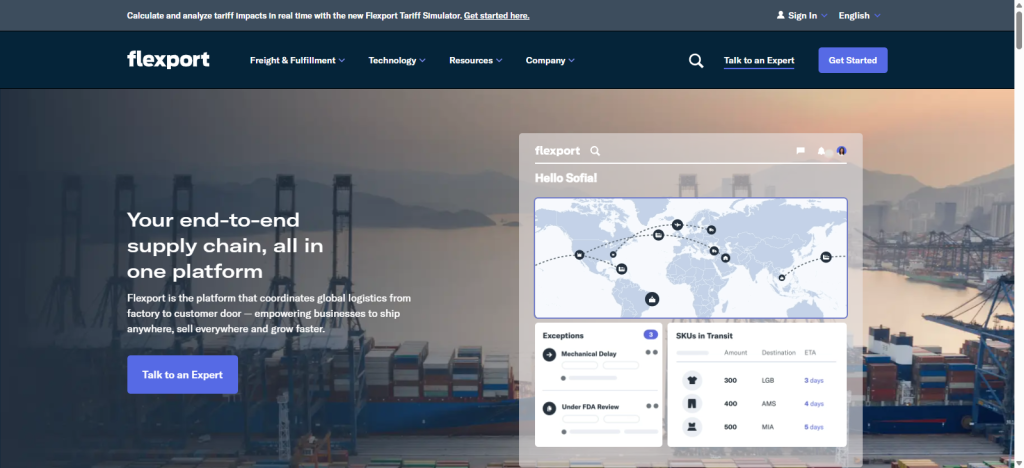Click 'SKUs in Transit' heading
The width and height of the screenshot is (1024, 468).
click(704, 336)
